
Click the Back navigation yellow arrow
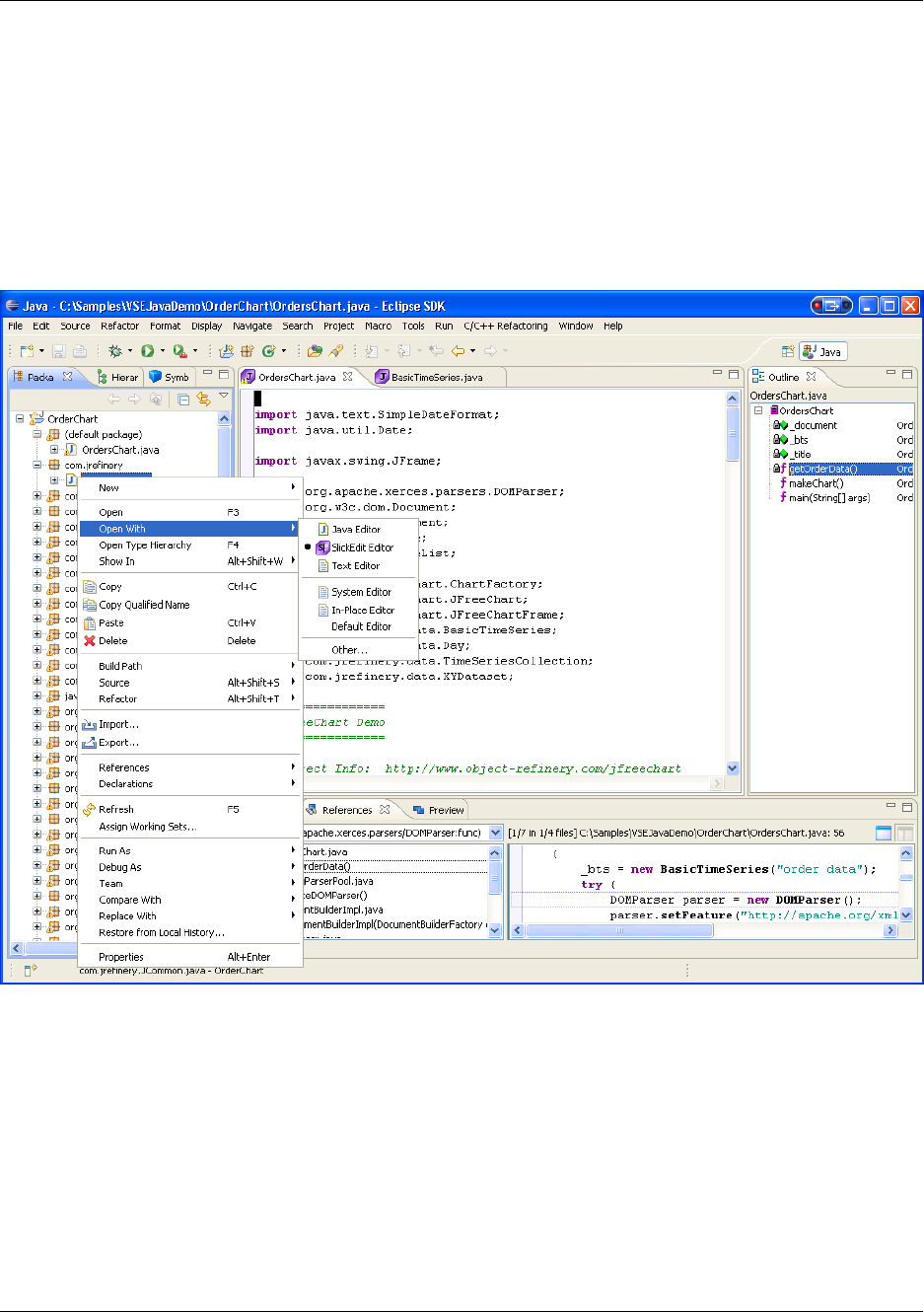click(x=458, y=351)
